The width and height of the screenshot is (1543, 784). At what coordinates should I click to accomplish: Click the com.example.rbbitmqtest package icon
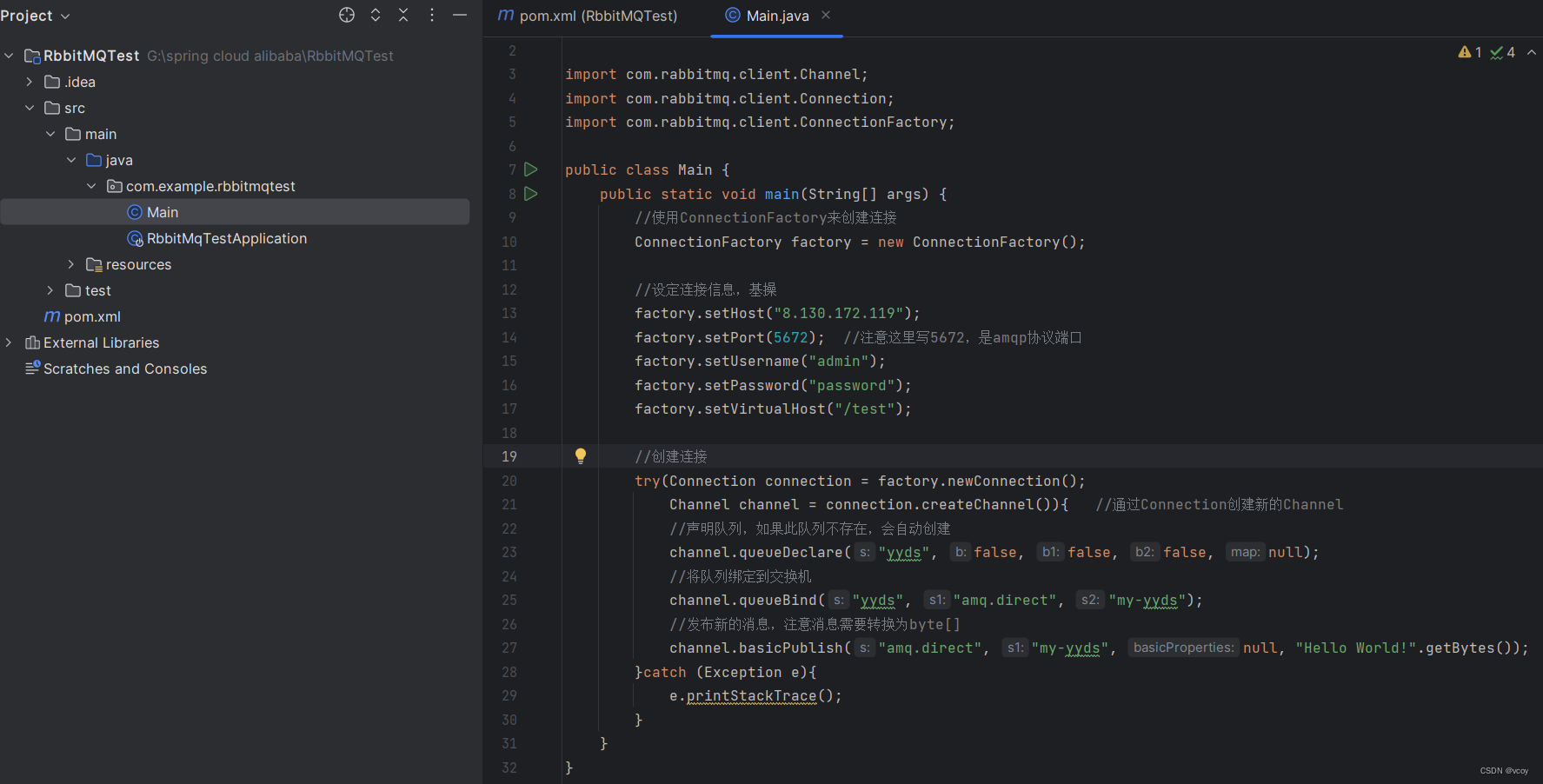pos(114,186)
